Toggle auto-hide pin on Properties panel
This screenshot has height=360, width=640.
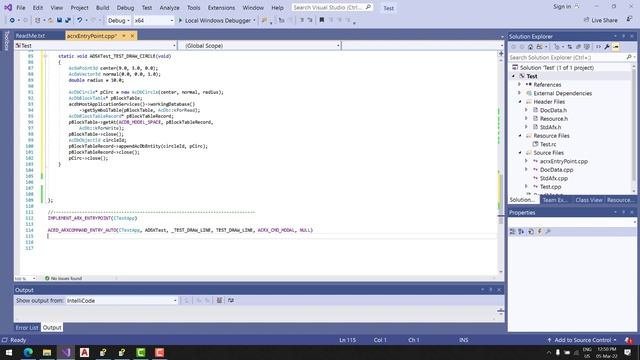623,212
